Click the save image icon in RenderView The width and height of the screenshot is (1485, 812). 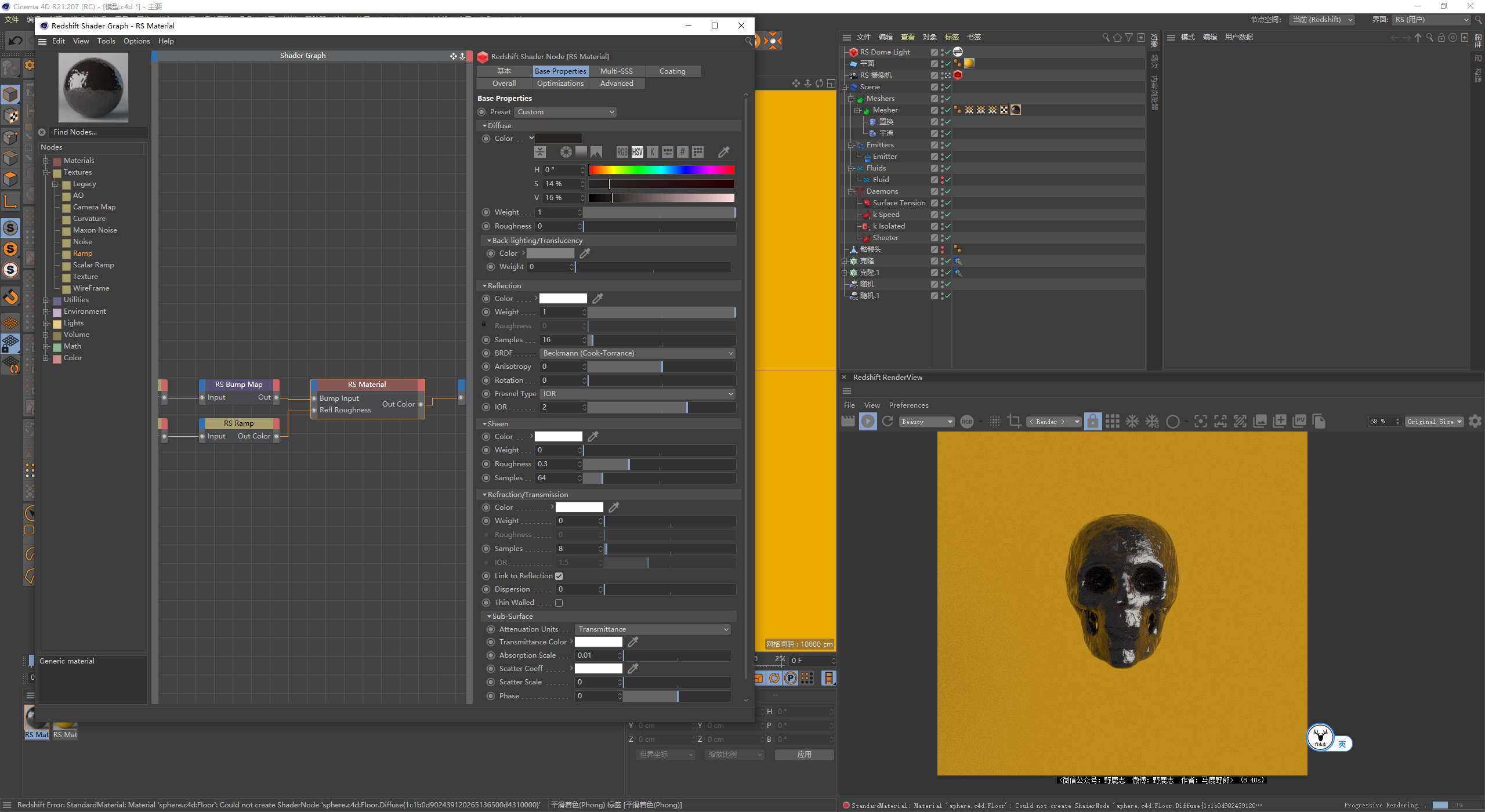point(1260,422)
